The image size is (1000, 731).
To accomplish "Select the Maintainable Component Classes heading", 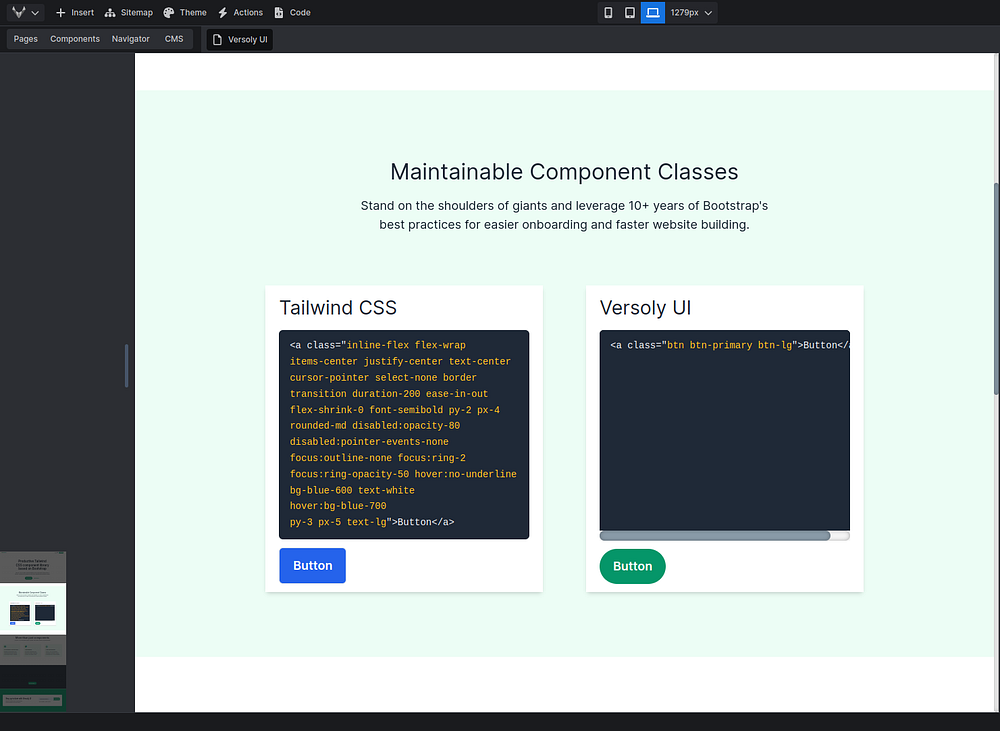I will pyautogui.click(x=564, y=172).
